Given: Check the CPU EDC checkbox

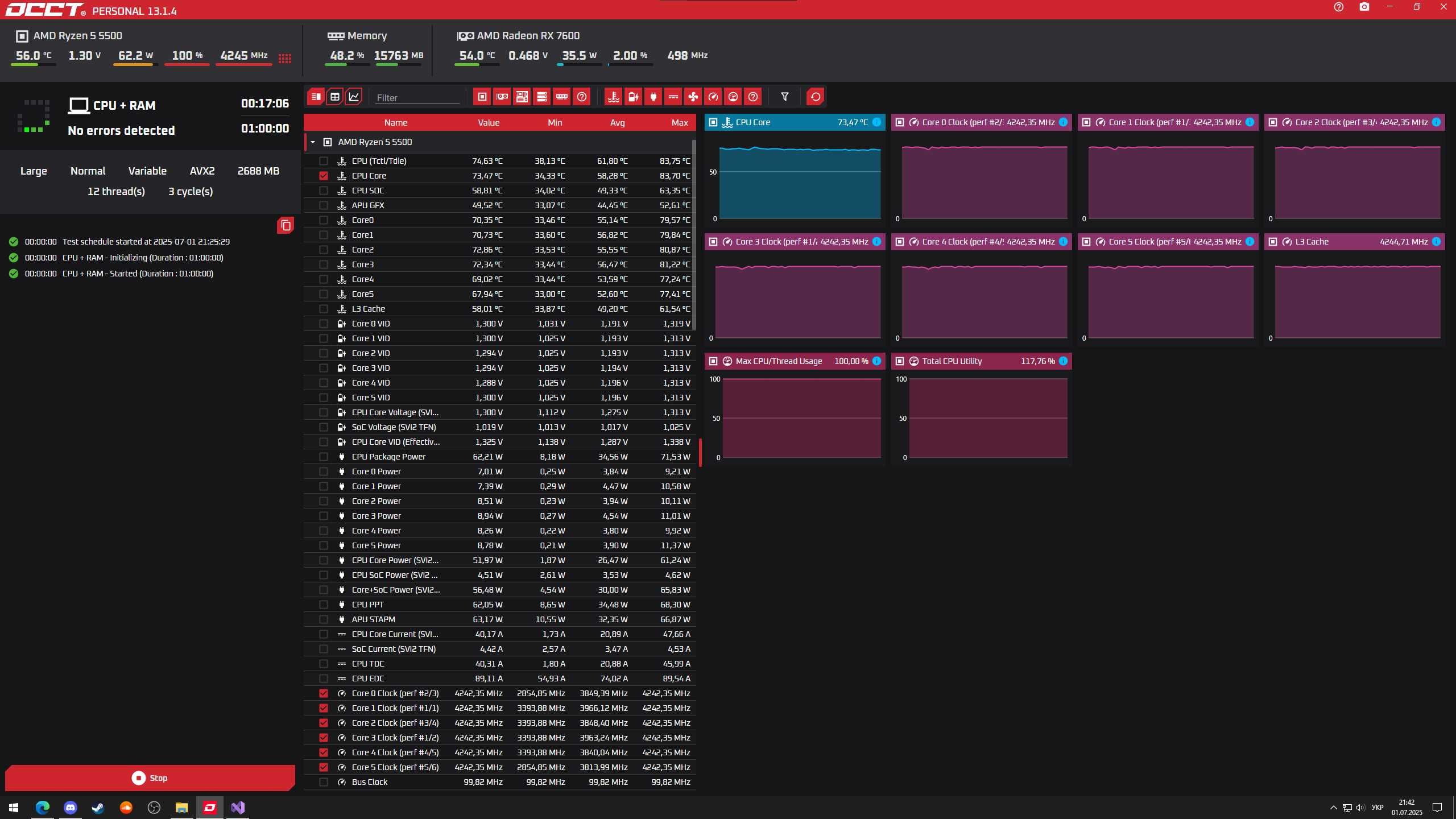Looking at the screenshot, I should click(324, 679).
